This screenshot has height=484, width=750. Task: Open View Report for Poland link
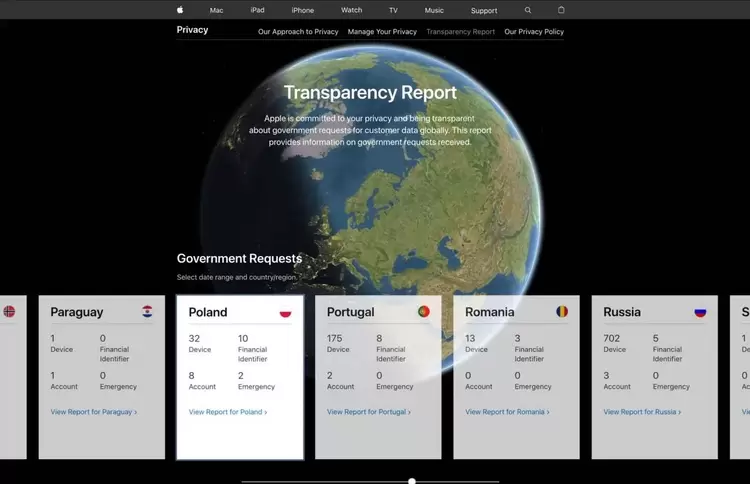[x=227, y=412]
